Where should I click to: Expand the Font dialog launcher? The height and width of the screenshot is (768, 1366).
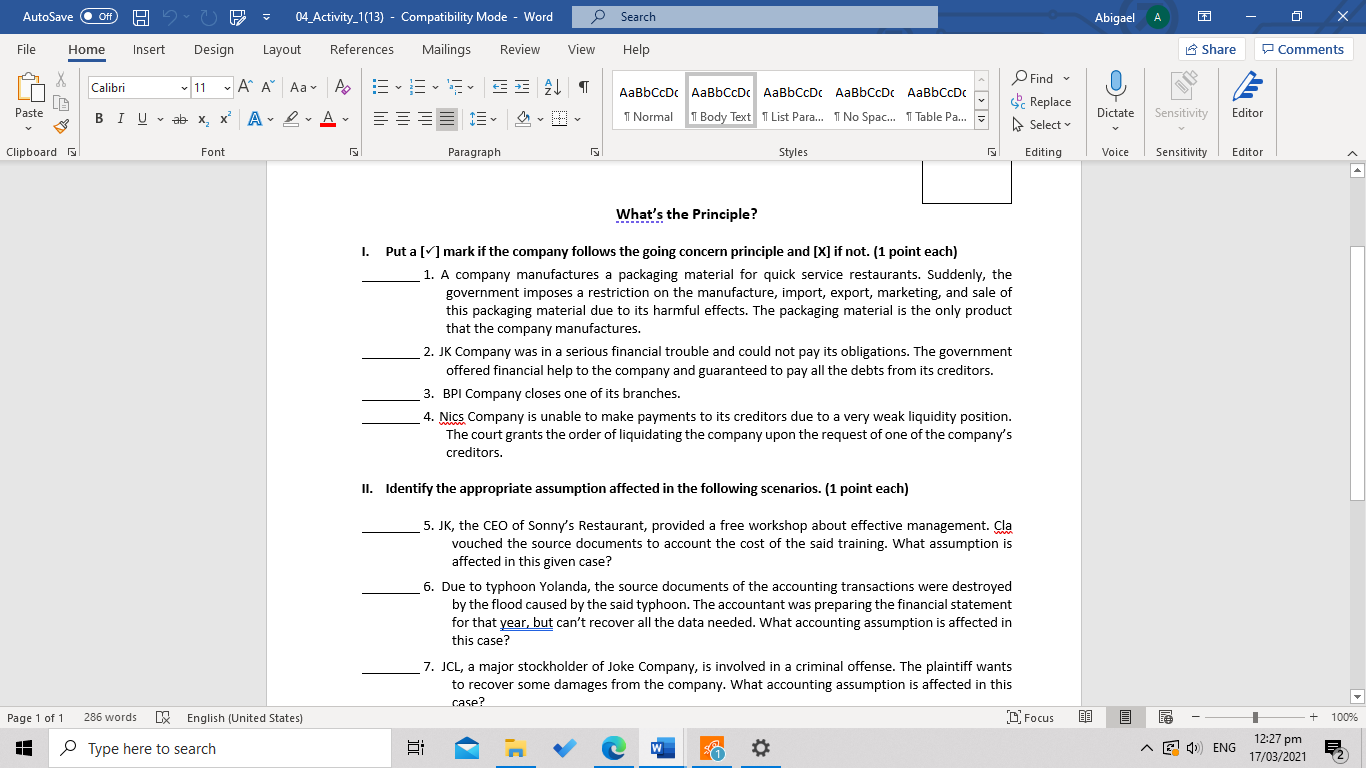(x=354, y=152)
